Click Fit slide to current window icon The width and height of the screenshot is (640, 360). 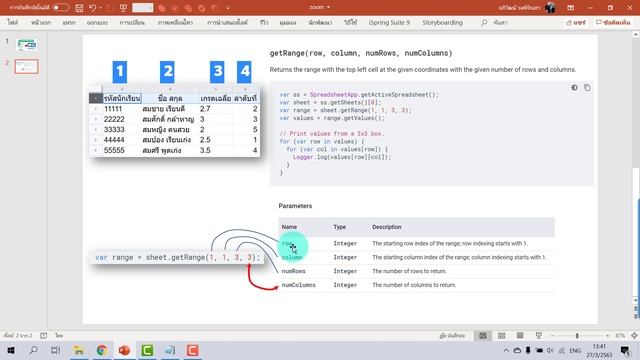634,336
